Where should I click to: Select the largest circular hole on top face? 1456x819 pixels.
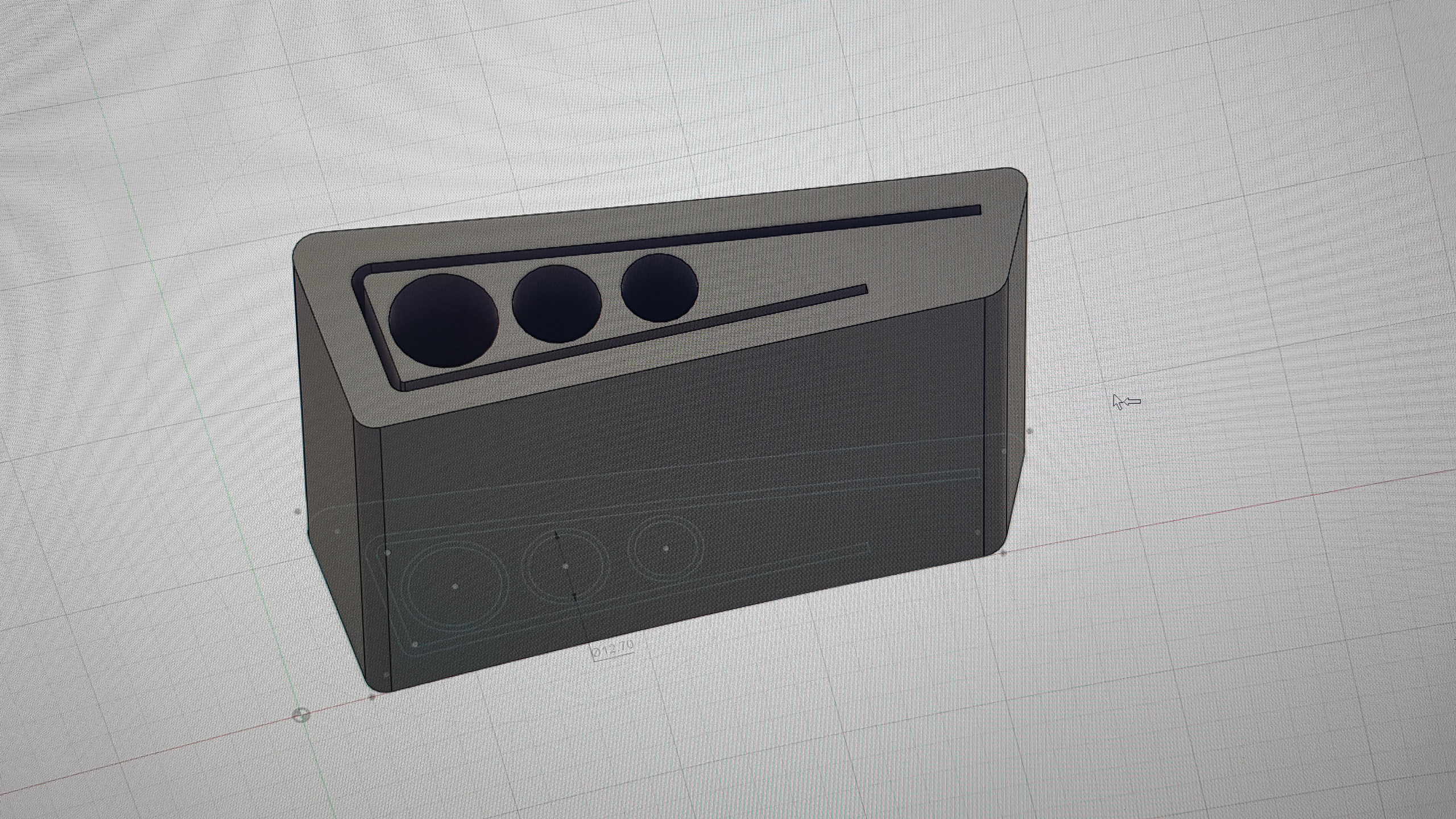tap(443, 320)
